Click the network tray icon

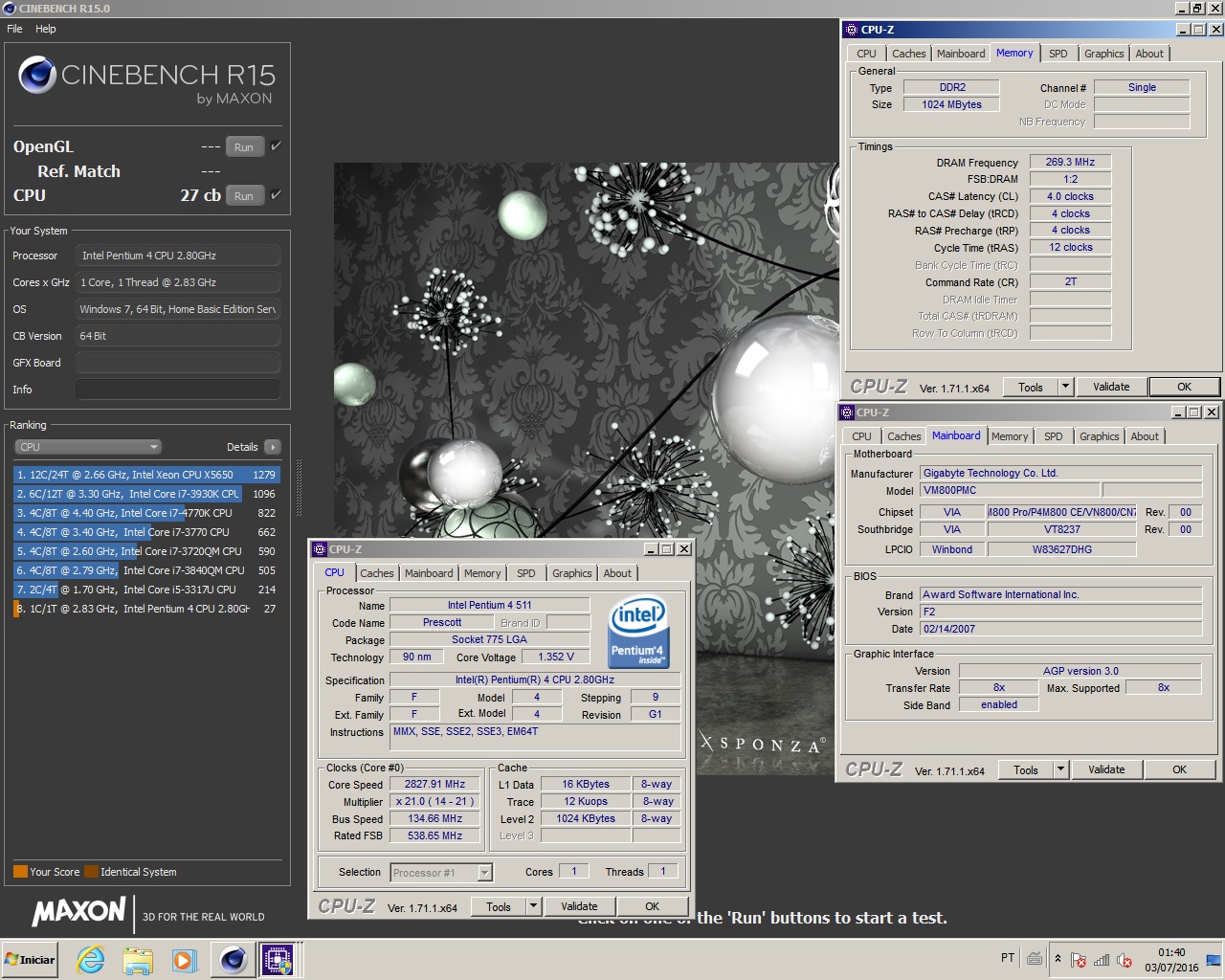1102,960
